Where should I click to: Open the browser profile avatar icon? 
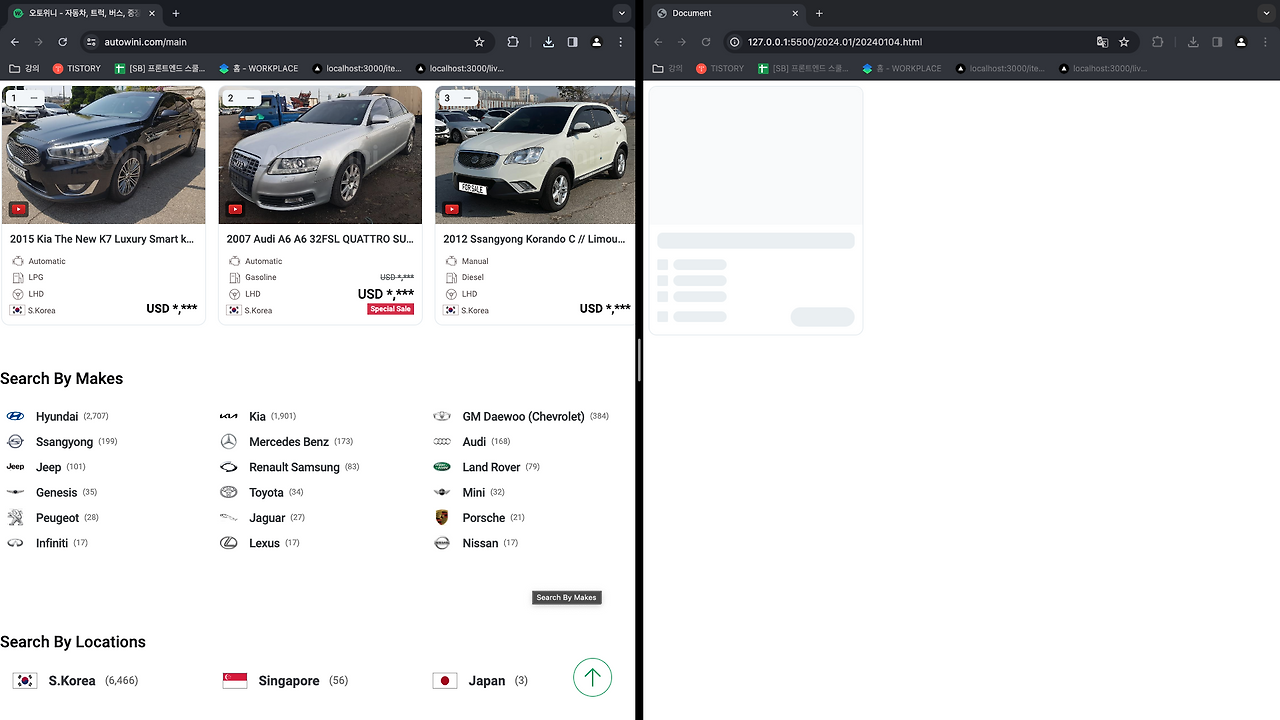596,42
